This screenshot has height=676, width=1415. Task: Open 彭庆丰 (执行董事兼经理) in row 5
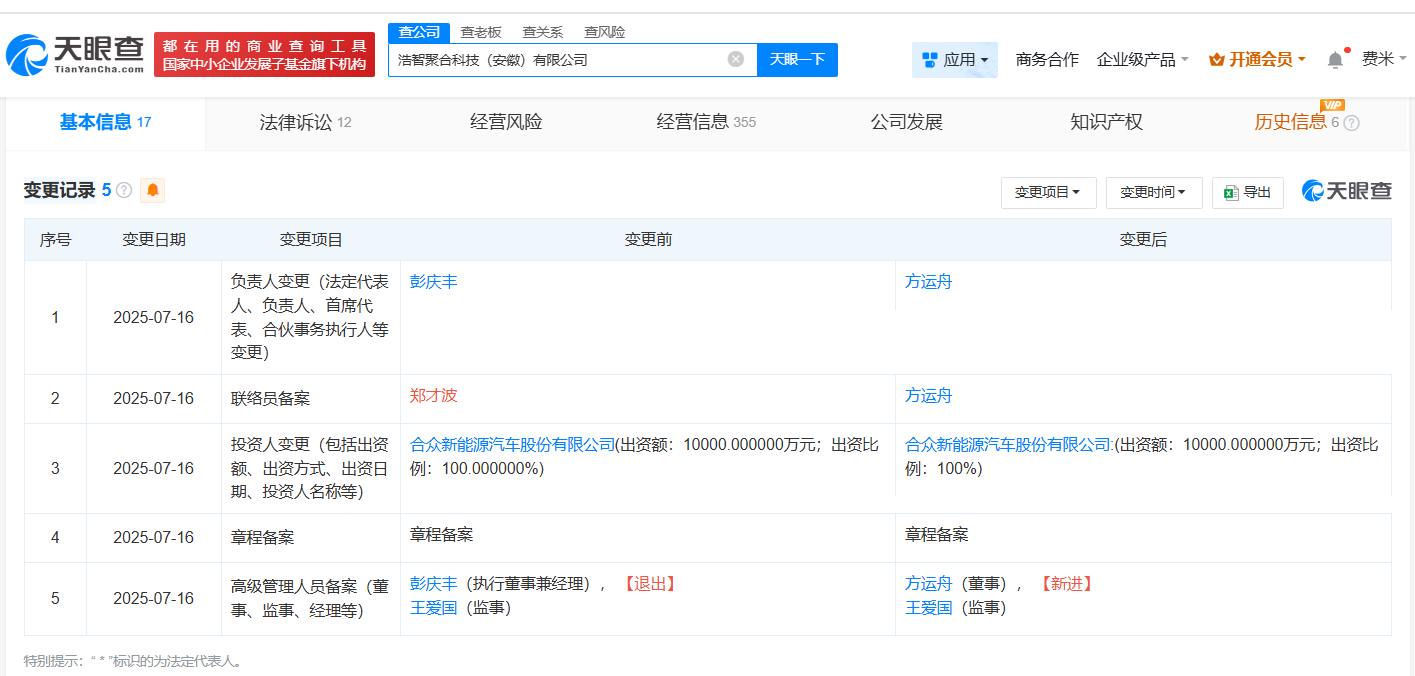click(x=434, y=584)
